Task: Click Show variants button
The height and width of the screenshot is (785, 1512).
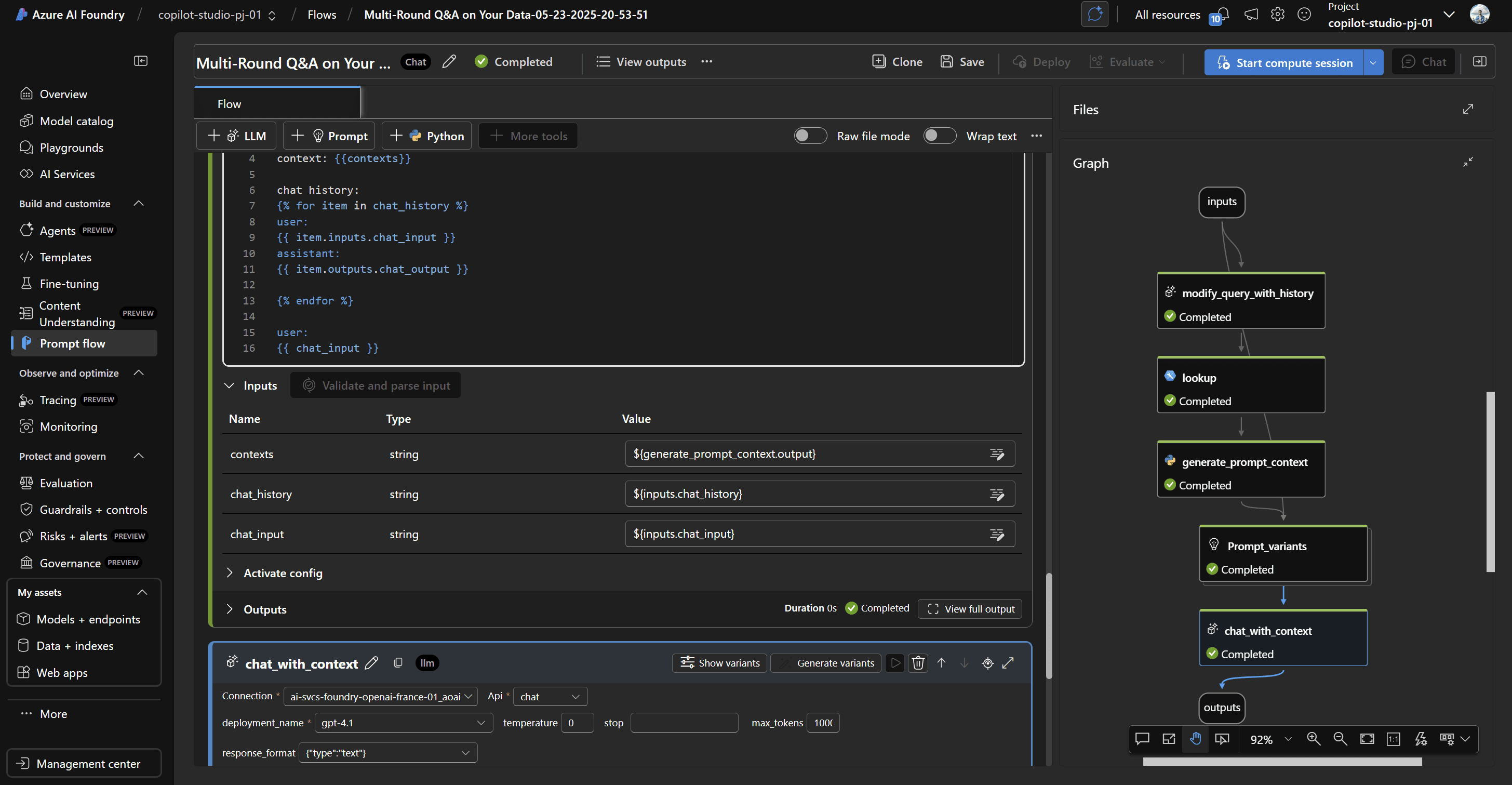Action: point(719,663)
